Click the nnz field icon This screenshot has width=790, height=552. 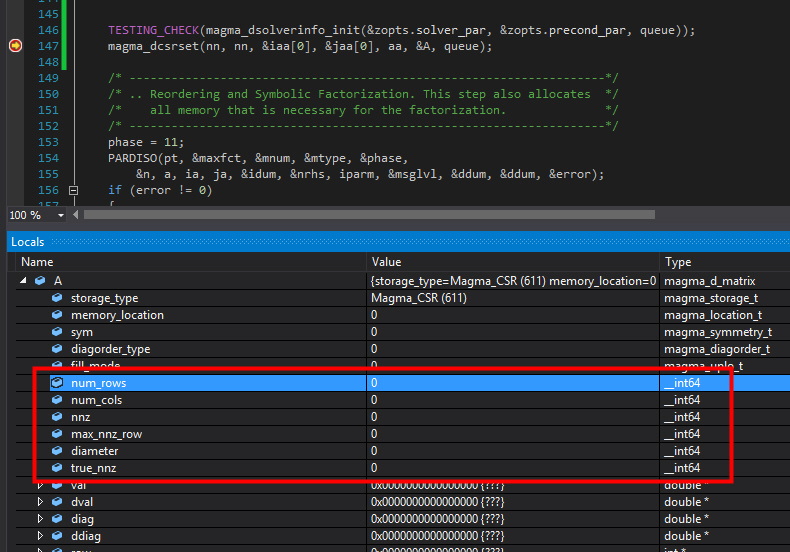tap(57, 417)
